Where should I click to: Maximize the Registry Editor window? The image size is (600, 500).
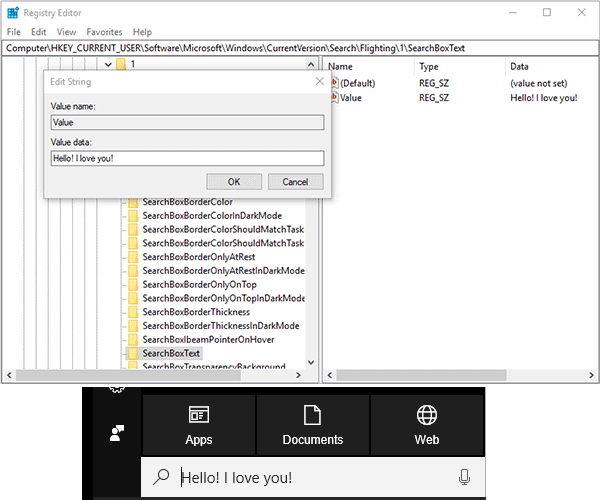point(547,13)
